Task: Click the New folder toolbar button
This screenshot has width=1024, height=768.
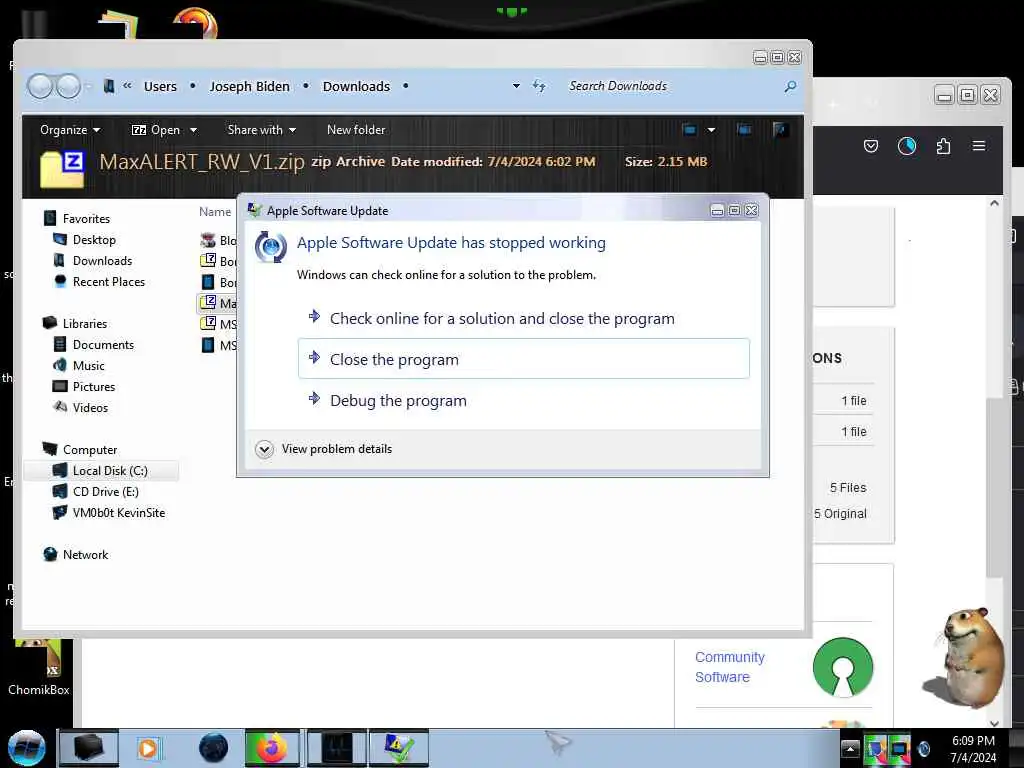Action: tap(356, 130)
